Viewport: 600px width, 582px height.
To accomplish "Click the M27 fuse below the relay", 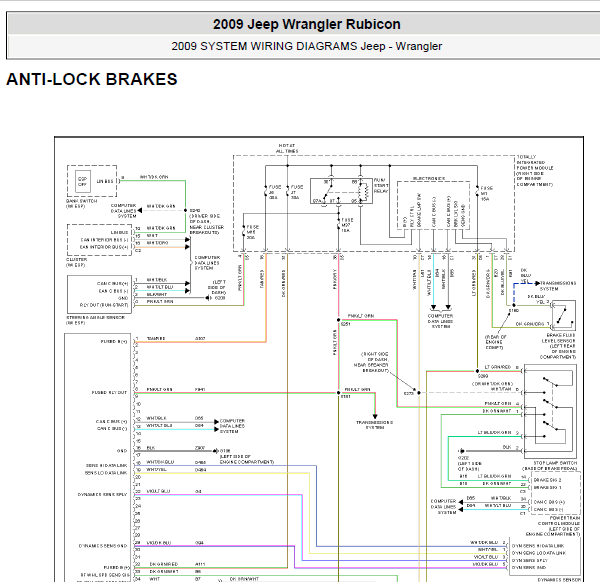I will [x=338, y=222].
